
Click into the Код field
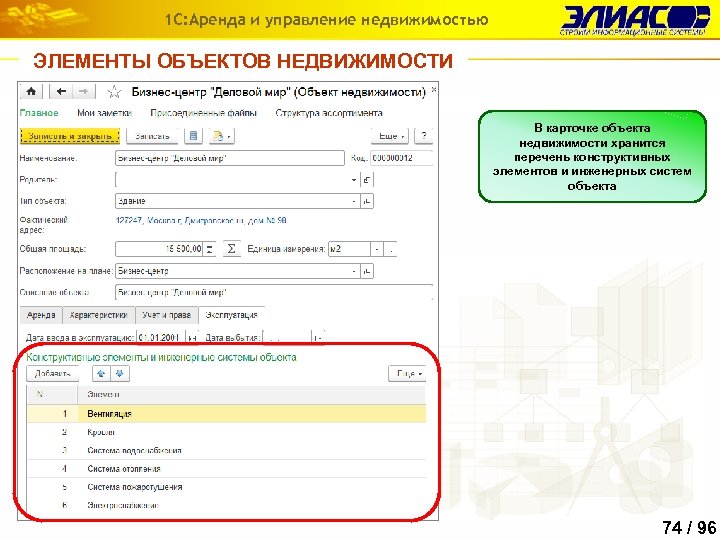click(401, 158)
